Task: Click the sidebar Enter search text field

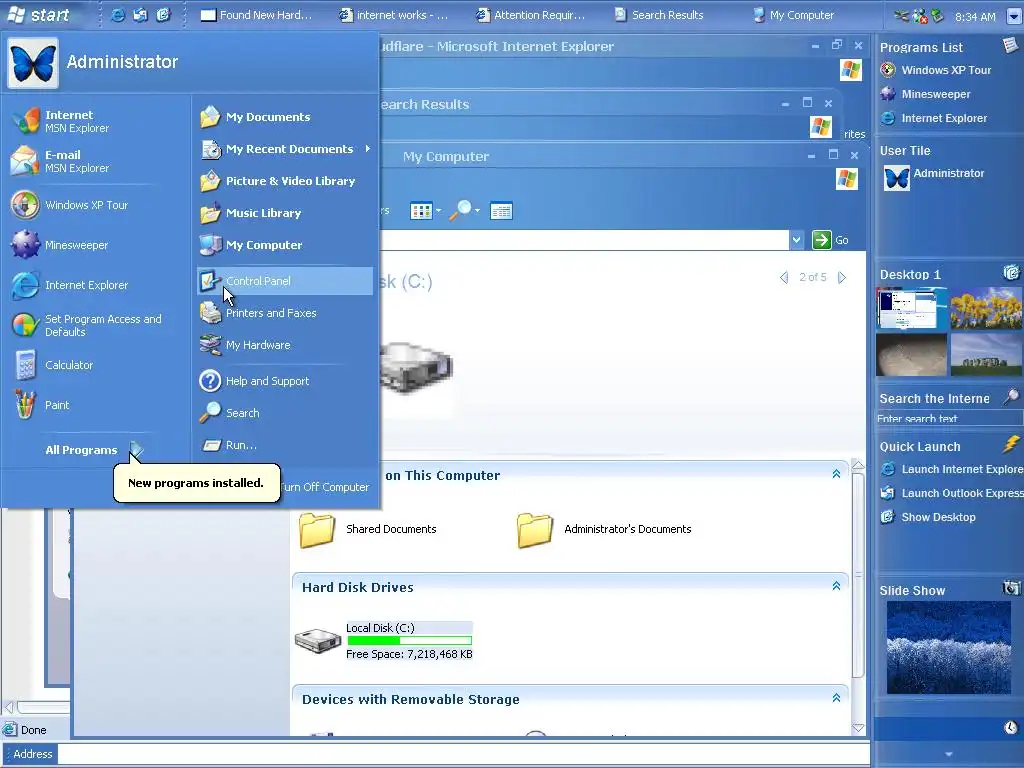Action: [948, 419]
